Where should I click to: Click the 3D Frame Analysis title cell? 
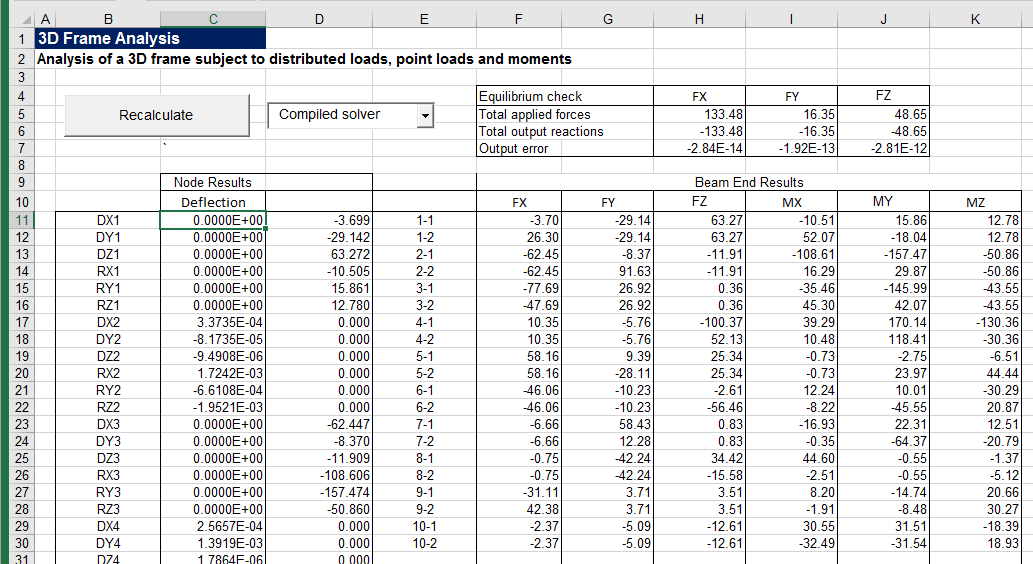pos(150,38)
